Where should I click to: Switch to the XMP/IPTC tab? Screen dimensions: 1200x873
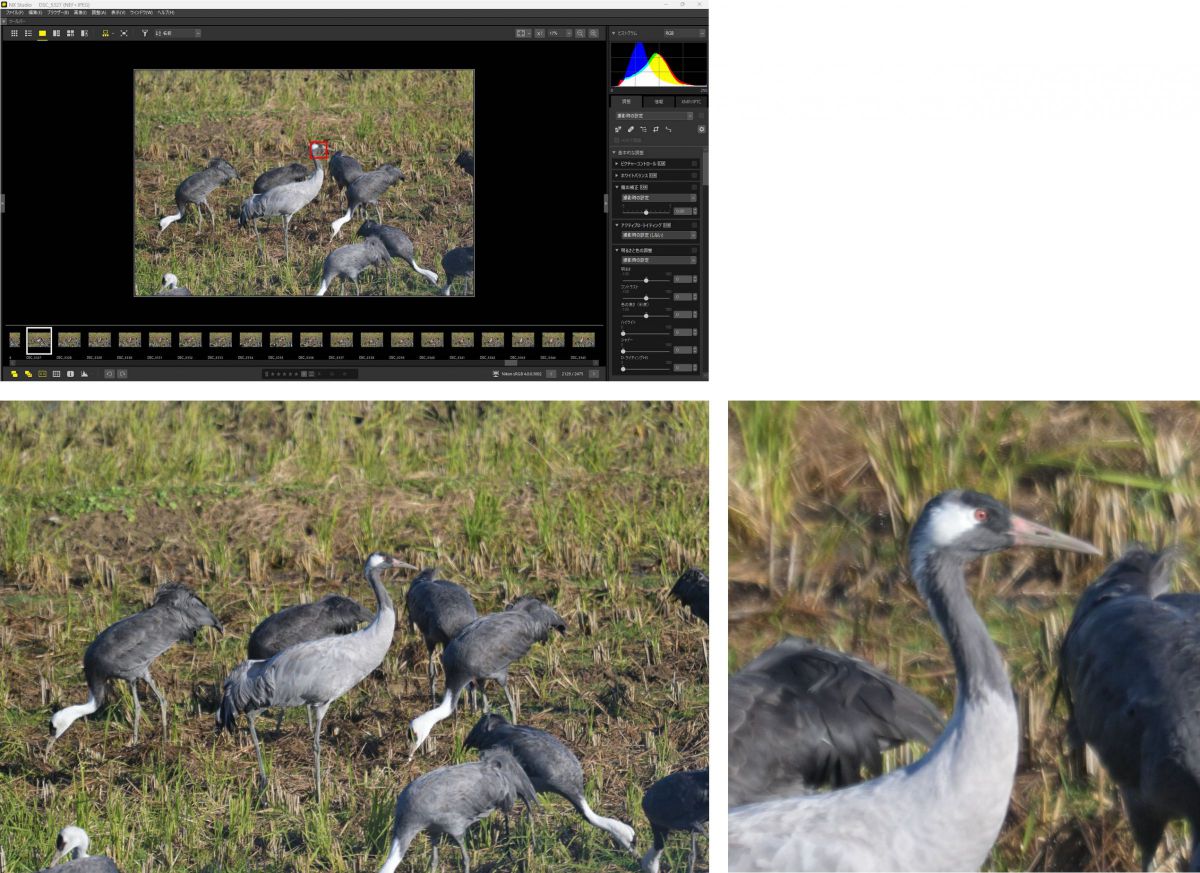[x=690, y=101]
